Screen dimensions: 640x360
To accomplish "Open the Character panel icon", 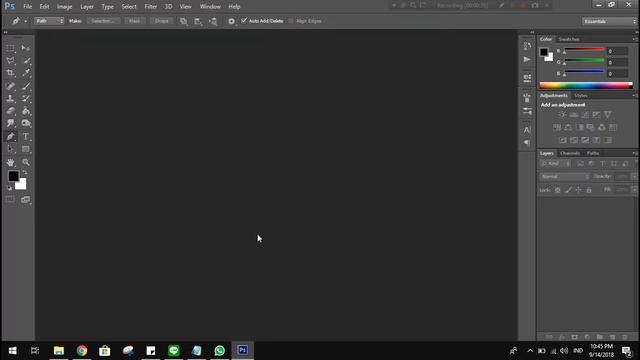I will 527,130.
